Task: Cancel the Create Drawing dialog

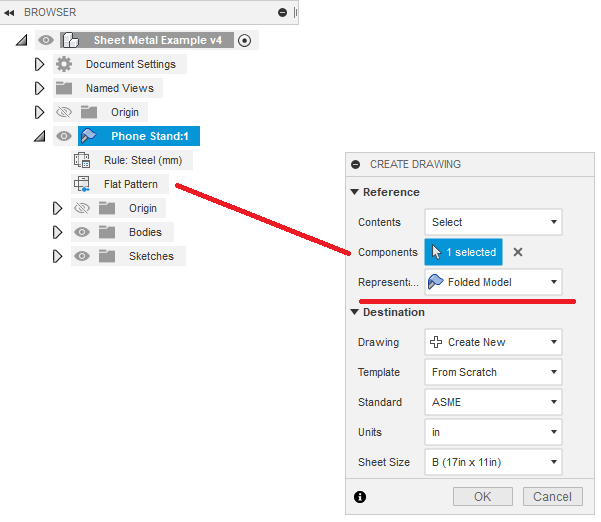Action: click(x=552, y=497)
